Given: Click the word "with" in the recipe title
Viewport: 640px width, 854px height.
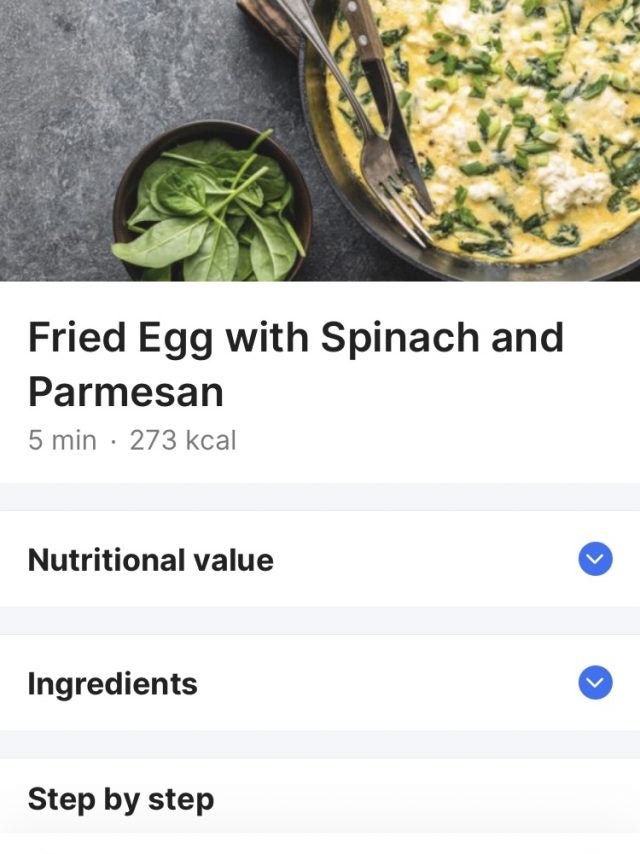Looking at the screenshot, I should click(x=266, y=338).
